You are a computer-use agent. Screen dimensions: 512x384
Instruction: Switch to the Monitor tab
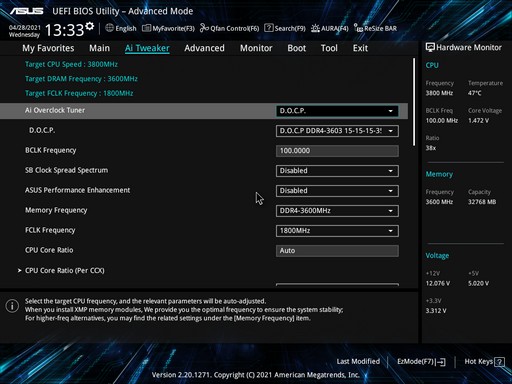[256, 48]
